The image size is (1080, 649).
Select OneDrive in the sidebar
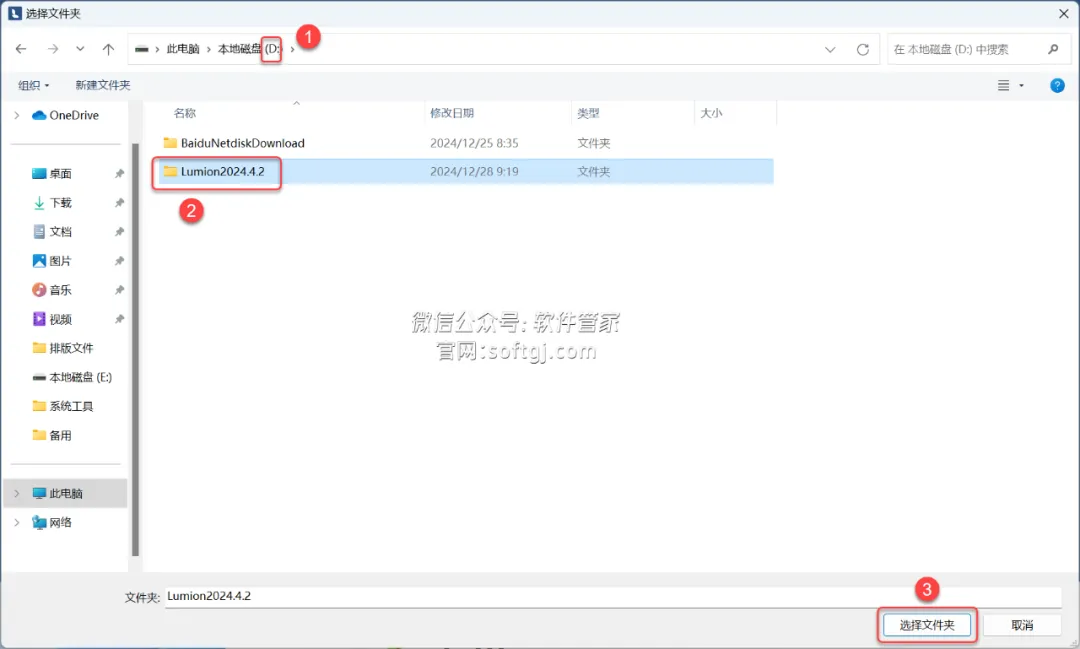(x=65, y=115)
